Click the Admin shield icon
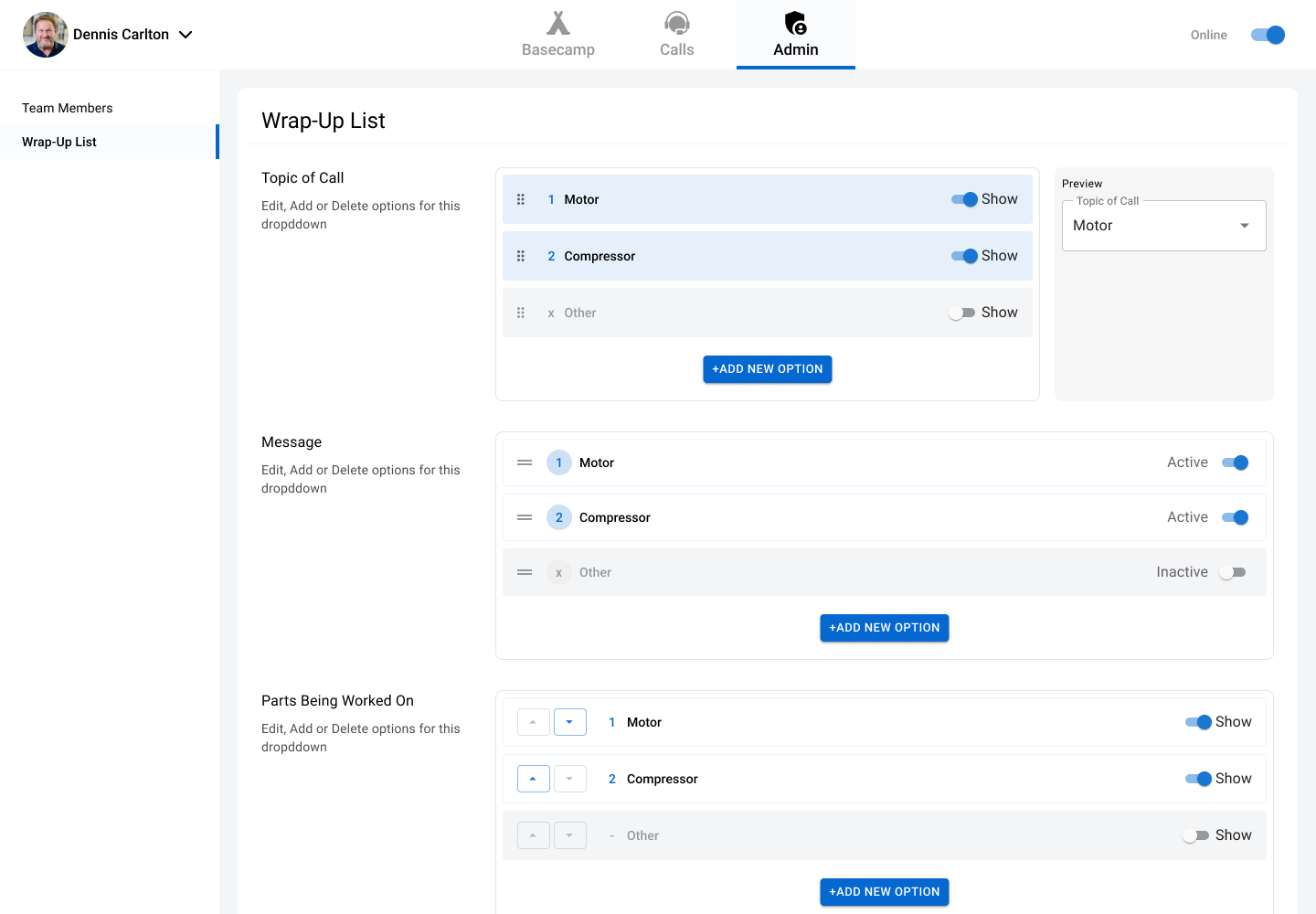Viewport: 1316px width, 914px height. coord(795,23)
